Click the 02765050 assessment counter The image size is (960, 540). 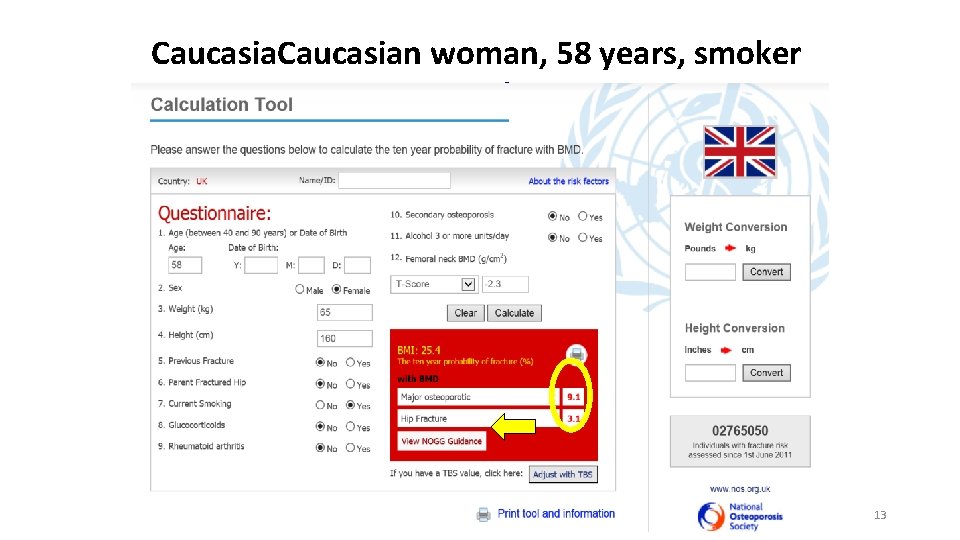click(740, 431)
